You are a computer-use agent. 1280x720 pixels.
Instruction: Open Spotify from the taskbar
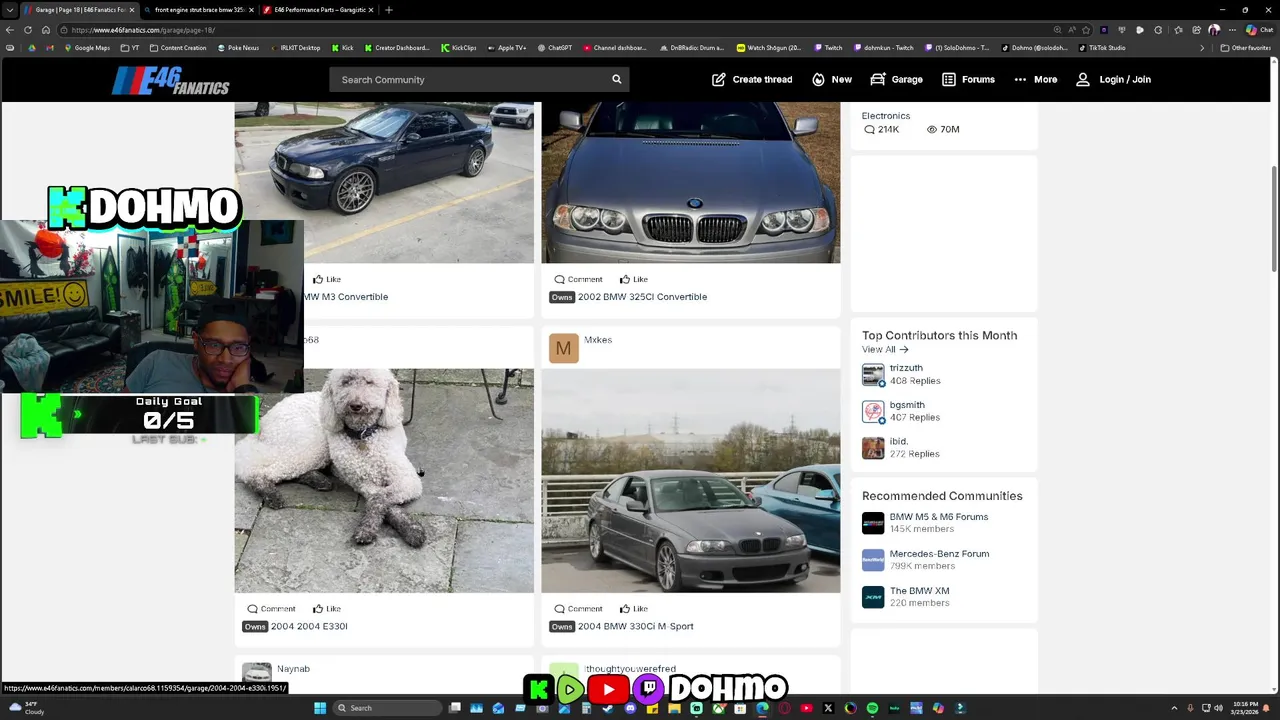point(872,708)
